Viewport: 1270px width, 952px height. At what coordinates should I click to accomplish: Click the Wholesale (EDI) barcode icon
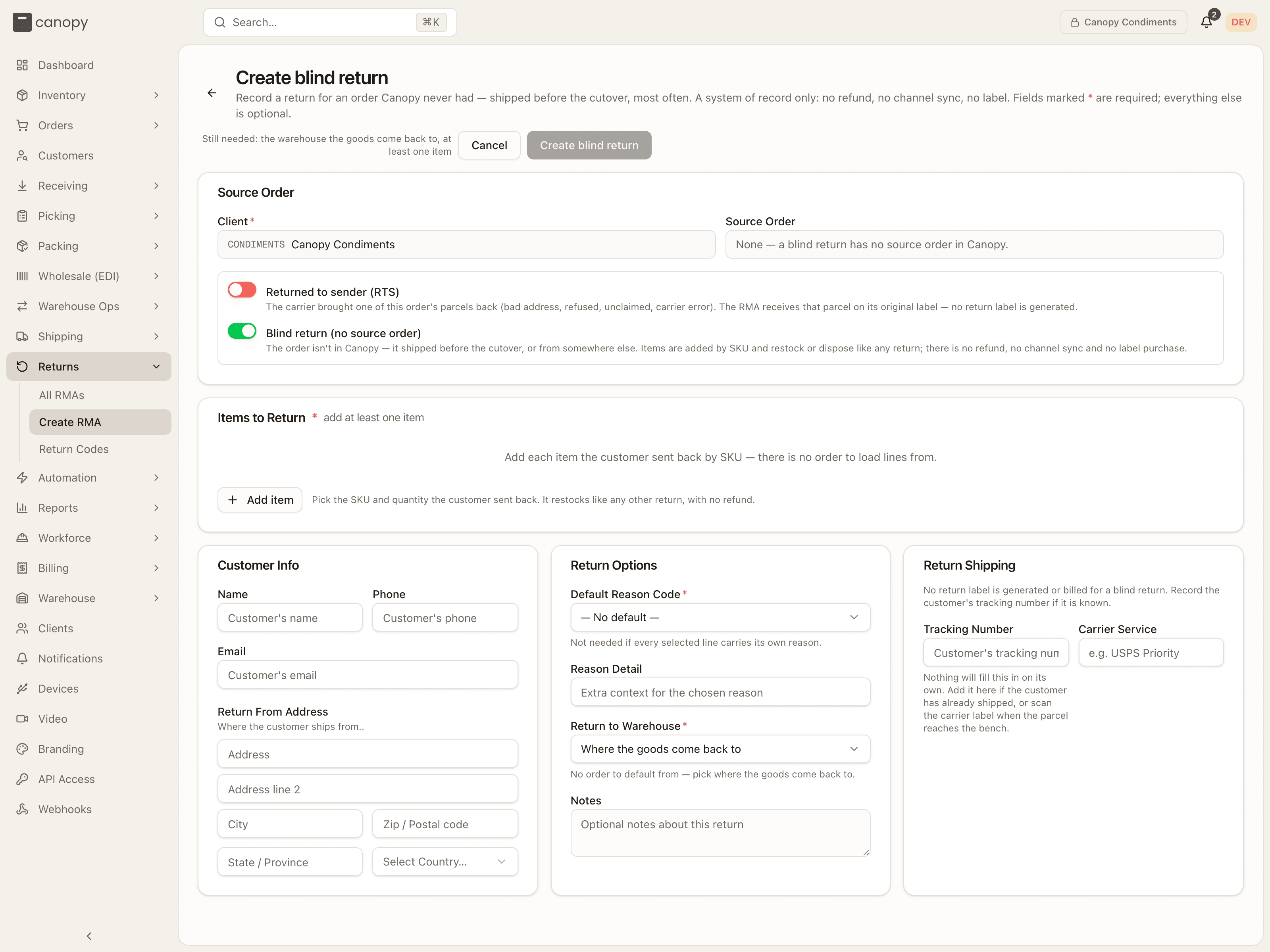pyautogui.click(x=22, y=276)
